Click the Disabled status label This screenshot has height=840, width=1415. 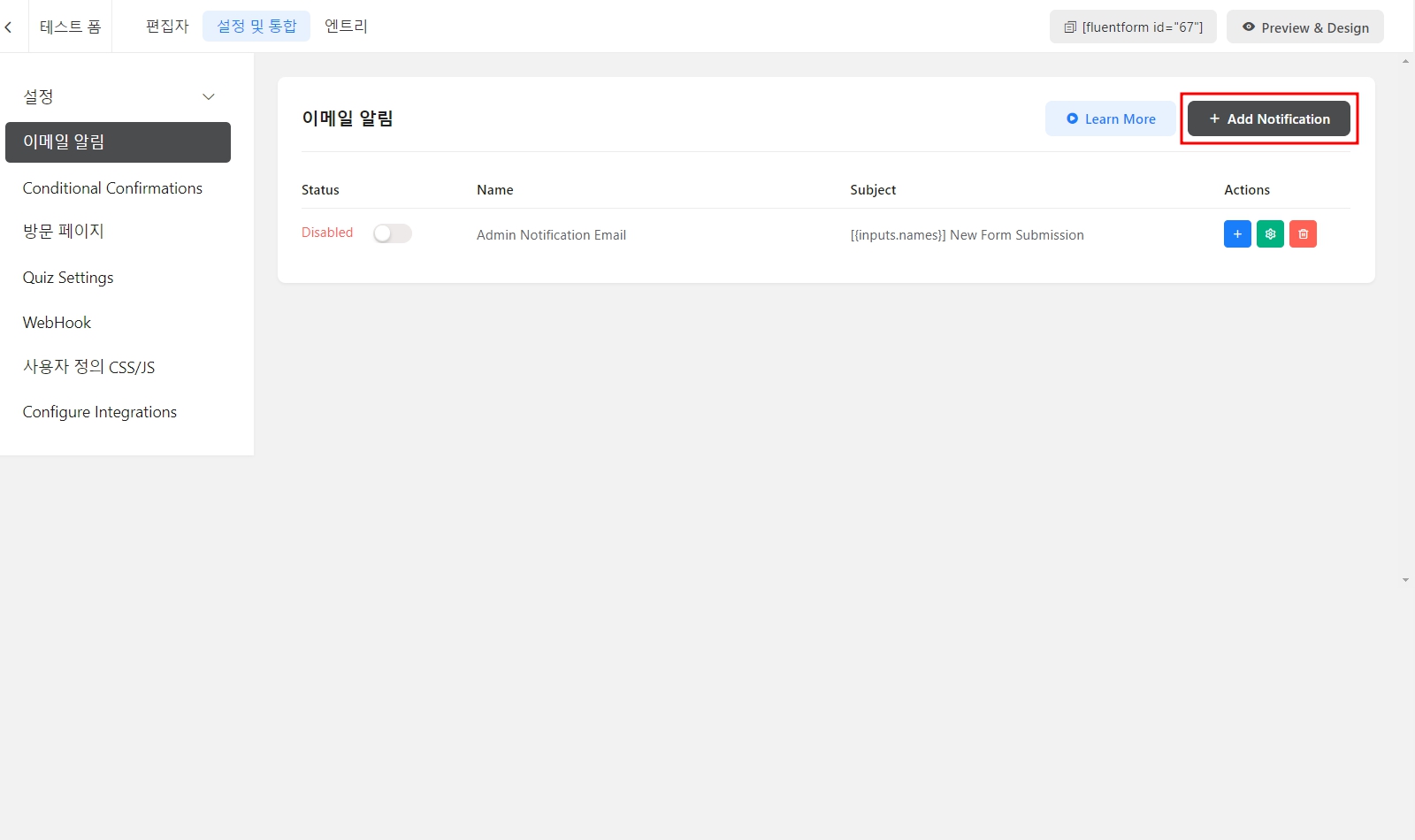point(327,233)
